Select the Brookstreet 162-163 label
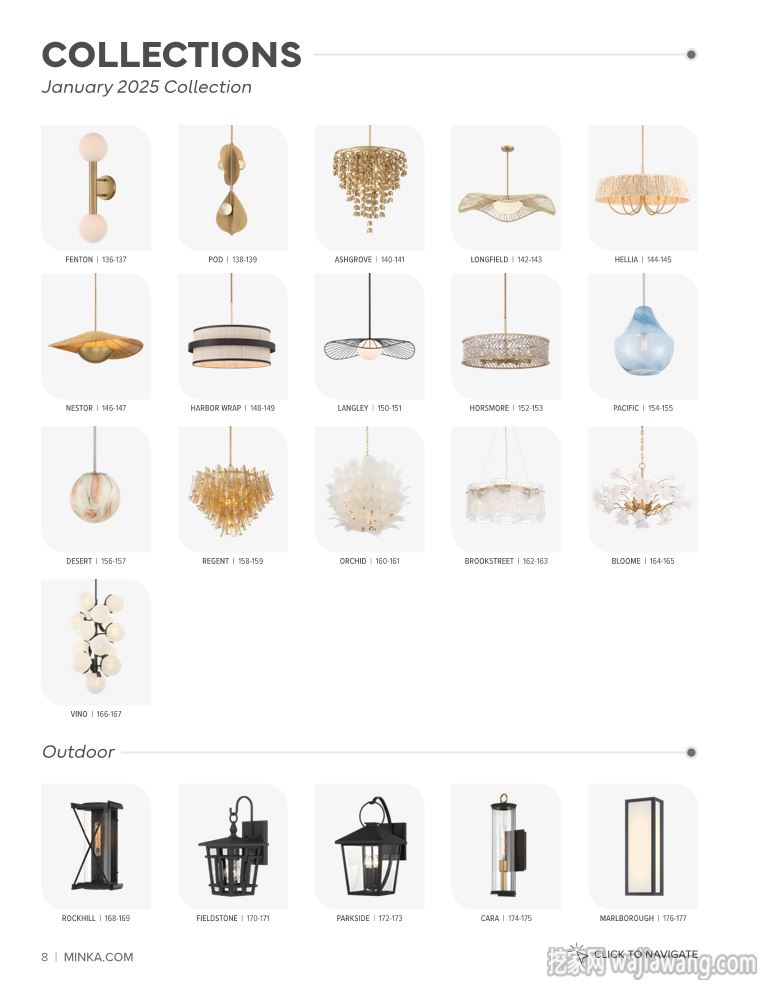The width and height of the screenshot is (765, 990). tap(506, 561)
